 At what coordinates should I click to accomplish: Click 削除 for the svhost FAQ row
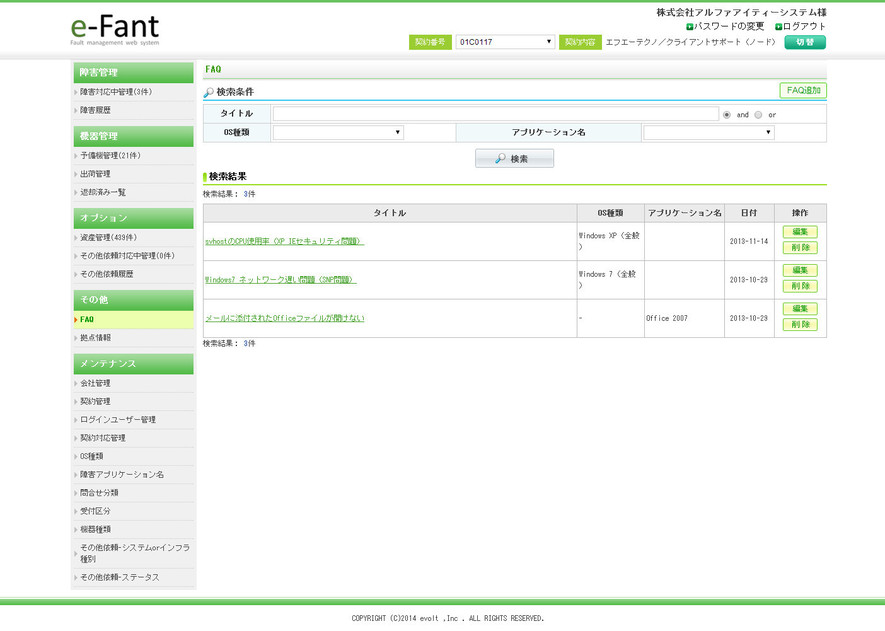pos(800,248)
